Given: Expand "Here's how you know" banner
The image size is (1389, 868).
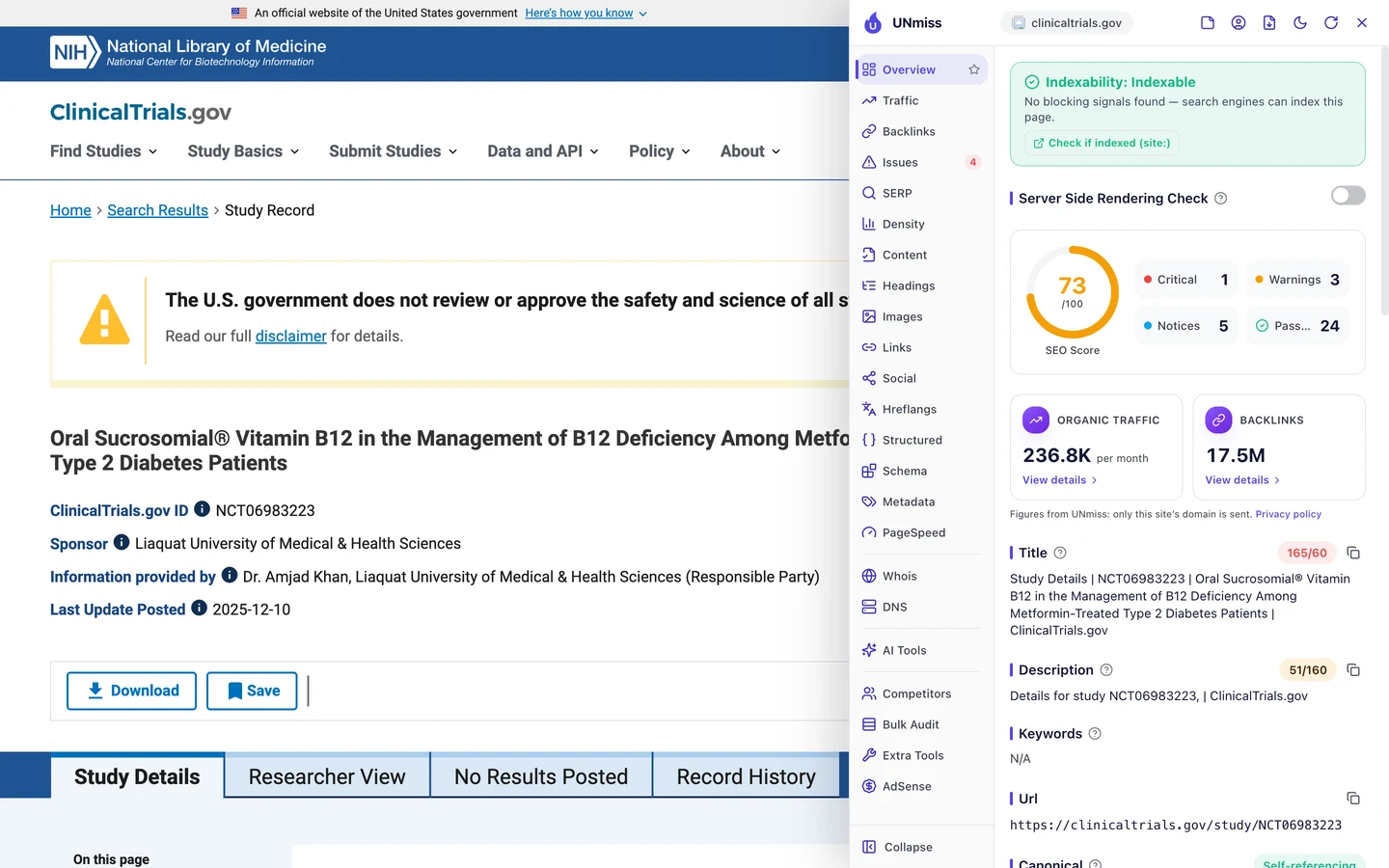Looking at the screenshot, I should [x=586, y=14].
